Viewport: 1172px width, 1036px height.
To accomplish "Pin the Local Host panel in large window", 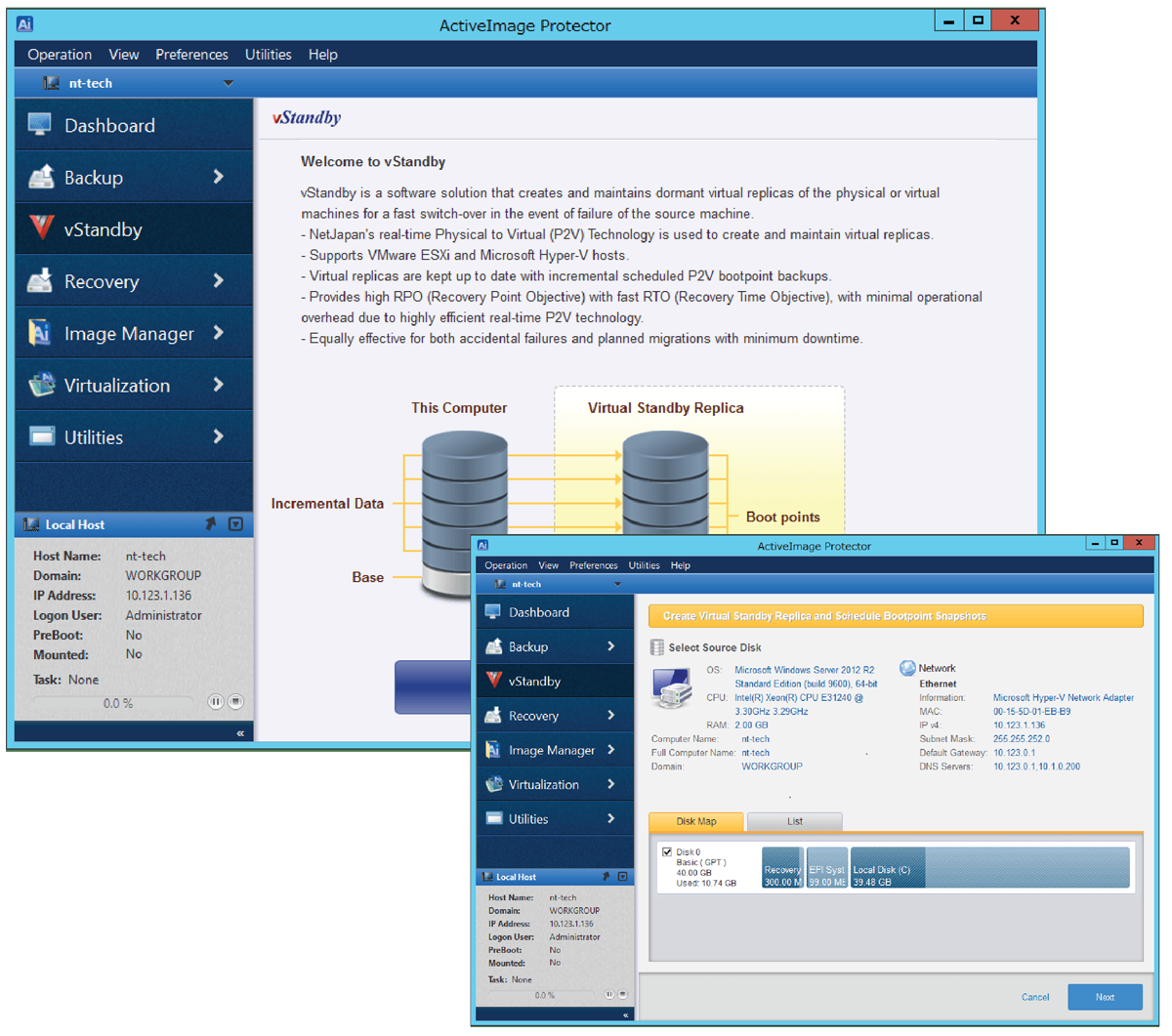I will pyautogui.click(x=210, y=524).
